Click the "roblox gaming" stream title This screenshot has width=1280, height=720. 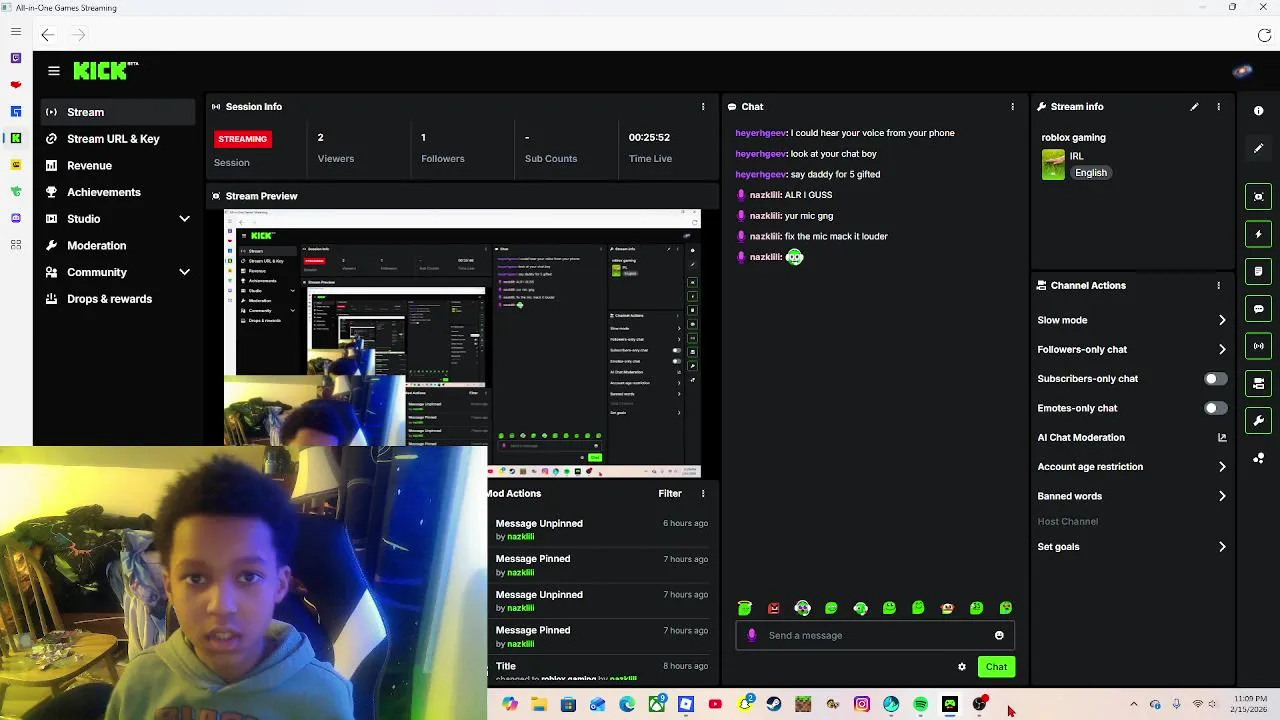coord(1073,138)
